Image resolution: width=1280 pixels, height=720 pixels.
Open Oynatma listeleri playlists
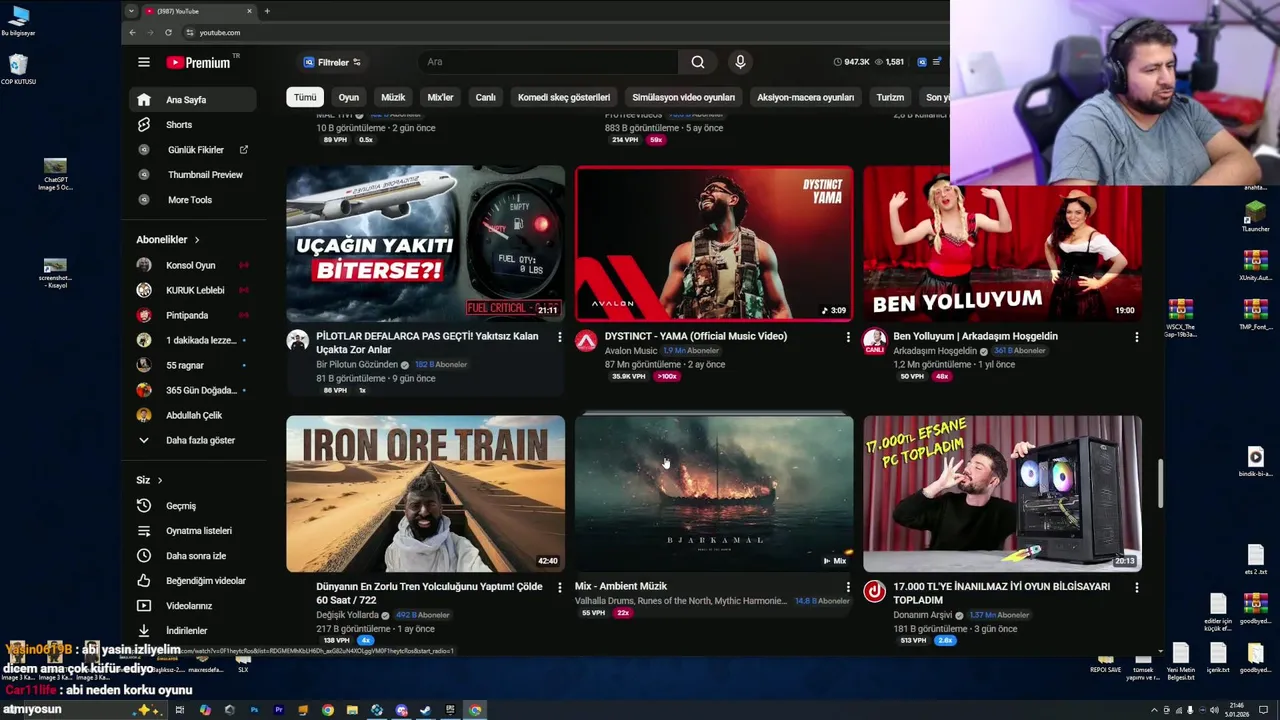[x=193, y=531]
